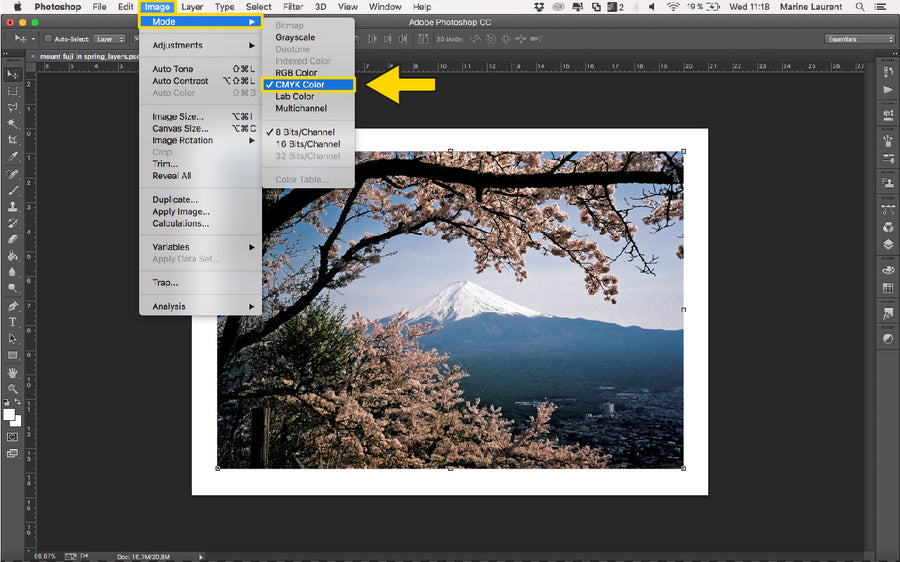
Task: Select the Rectangular Marquee tool
Action: [12, 91]
